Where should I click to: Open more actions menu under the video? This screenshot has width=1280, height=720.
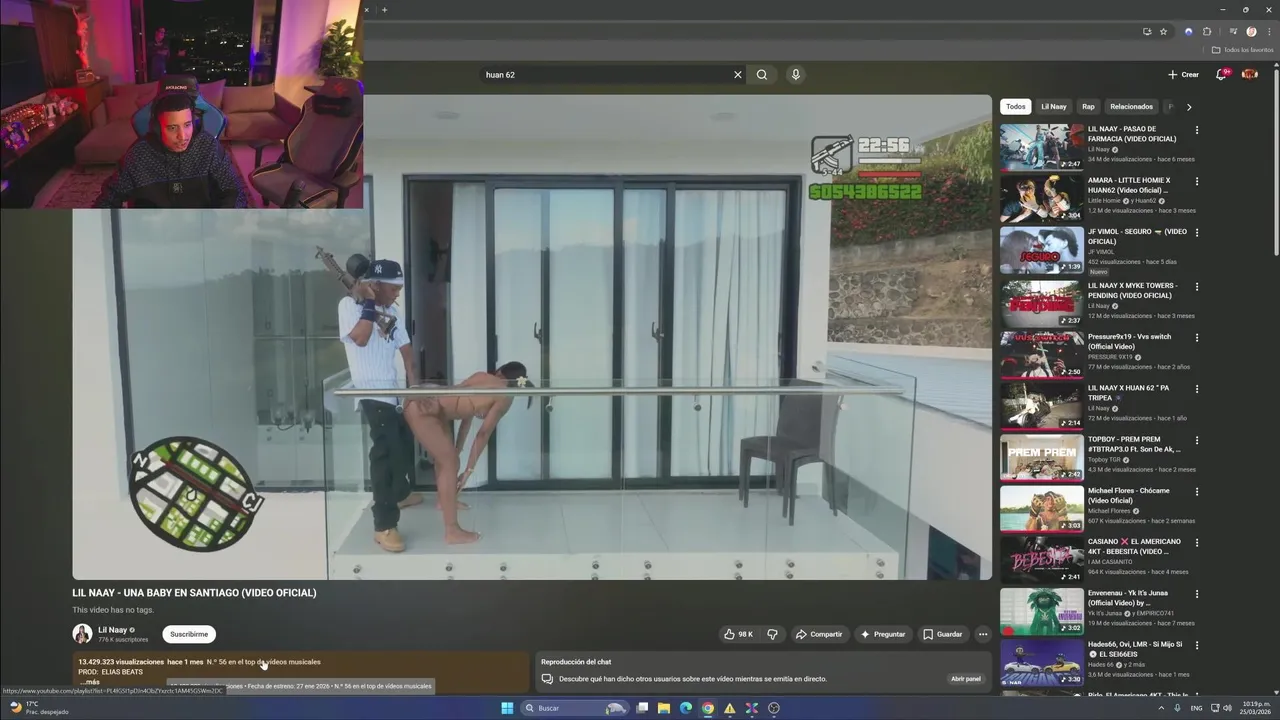(x=983, y=634)
